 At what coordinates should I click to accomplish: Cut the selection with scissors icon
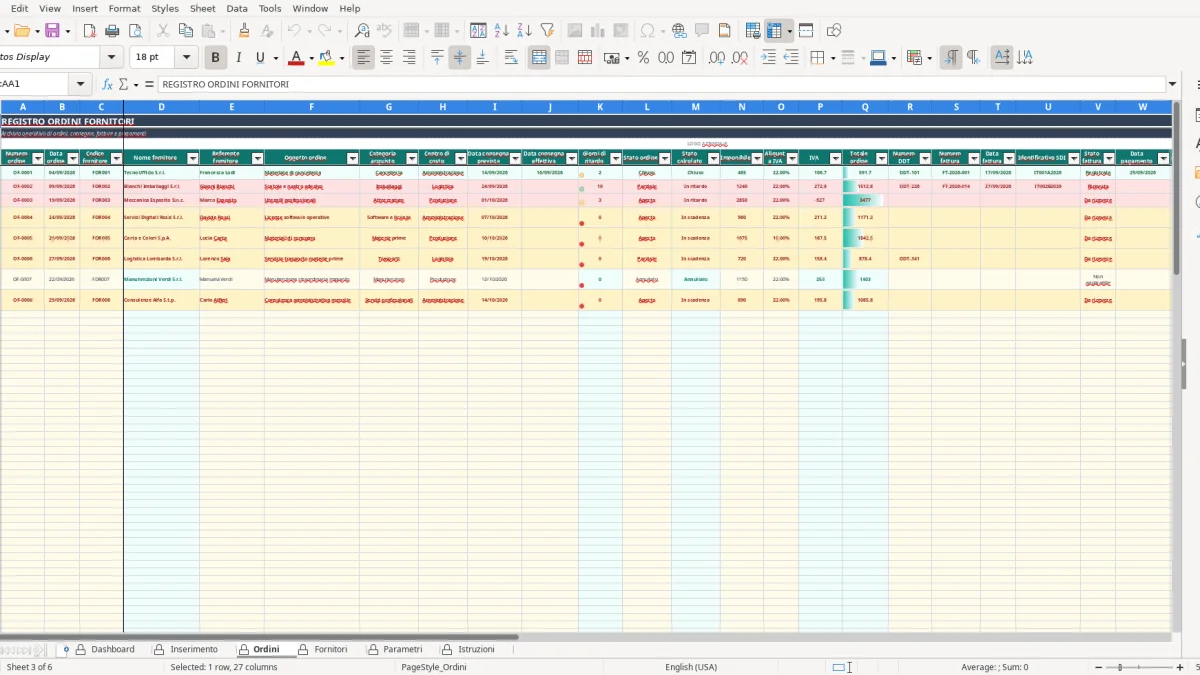pos(163,31)
